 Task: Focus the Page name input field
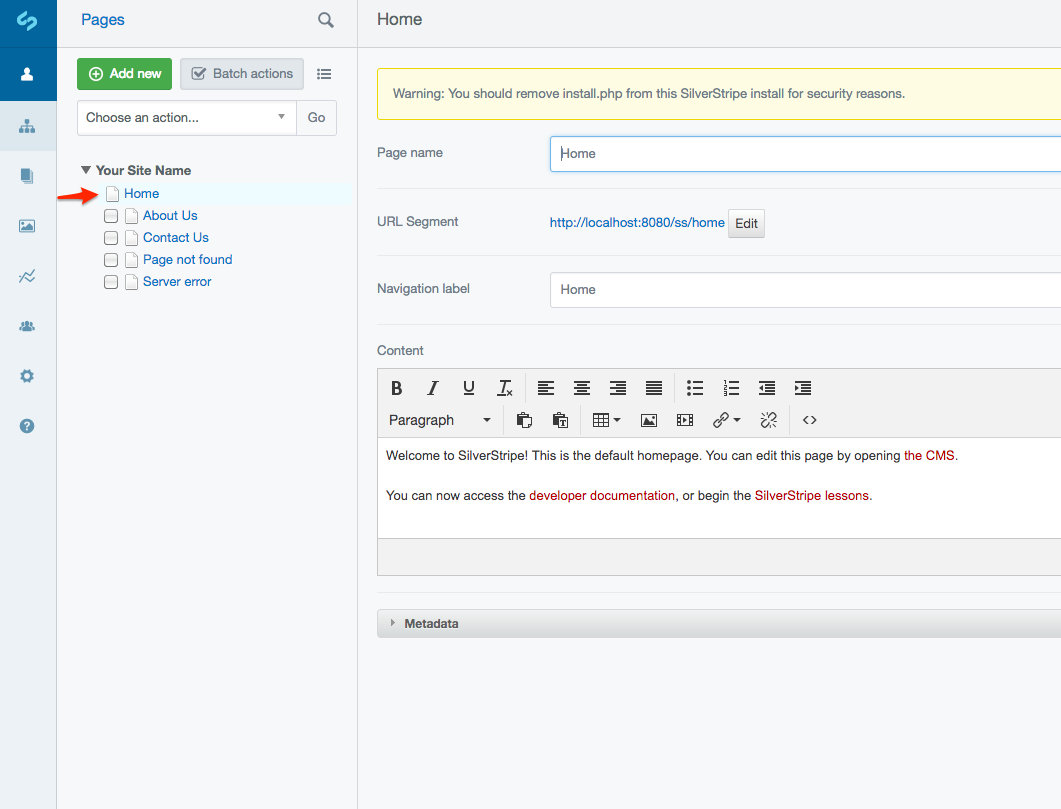[x=805, y=154]
